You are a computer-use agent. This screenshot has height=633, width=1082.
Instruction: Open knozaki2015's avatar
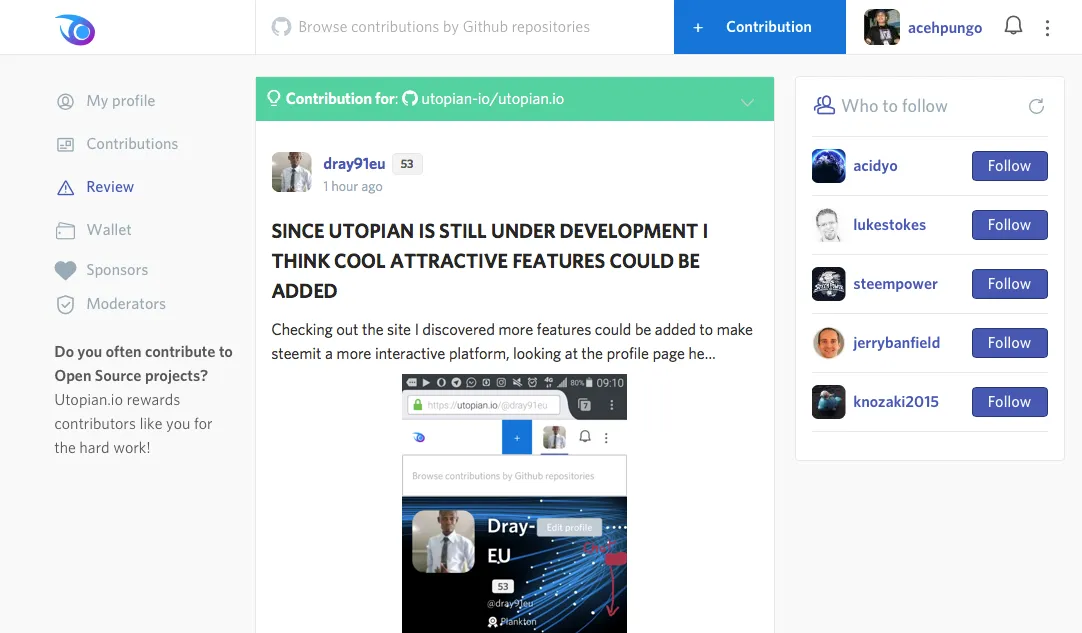coord(828,402)
